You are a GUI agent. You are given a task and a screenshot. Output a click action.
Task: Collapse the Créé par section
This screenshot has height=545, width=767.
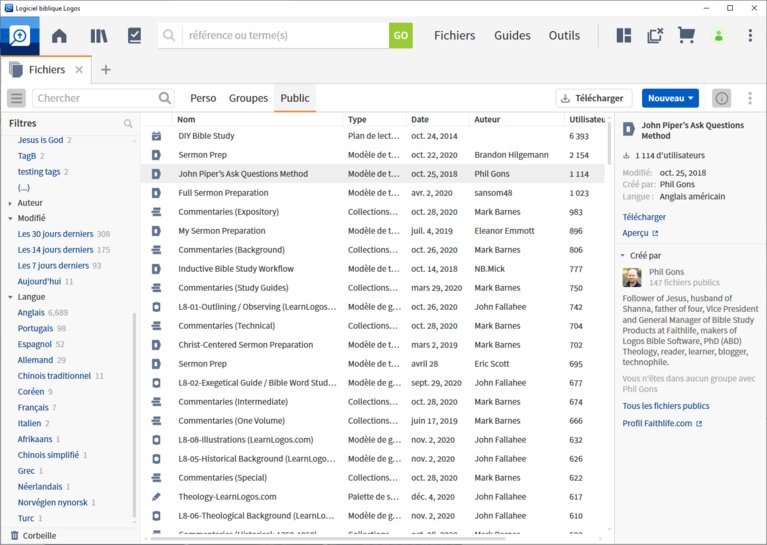[x=623, y=255]
